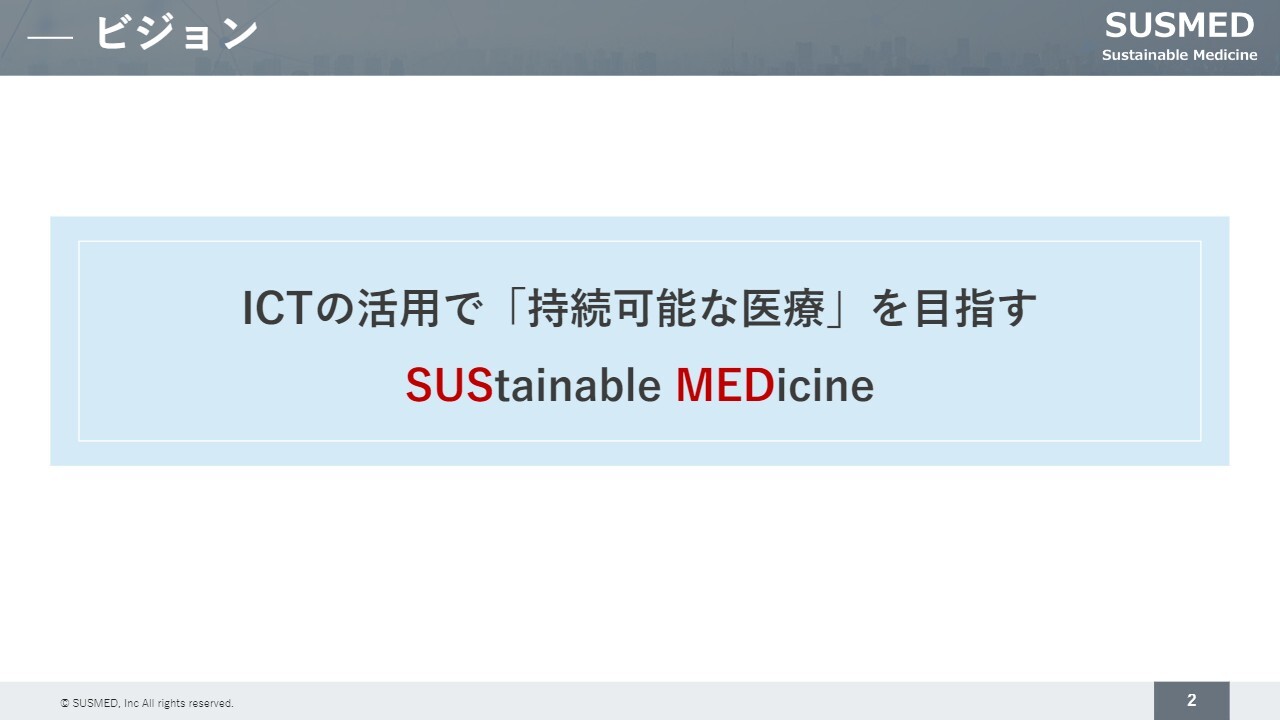The height and width of the screenshot is (720, 1280).
Task: Click the slide page number 2
Action: point(1191,701)
